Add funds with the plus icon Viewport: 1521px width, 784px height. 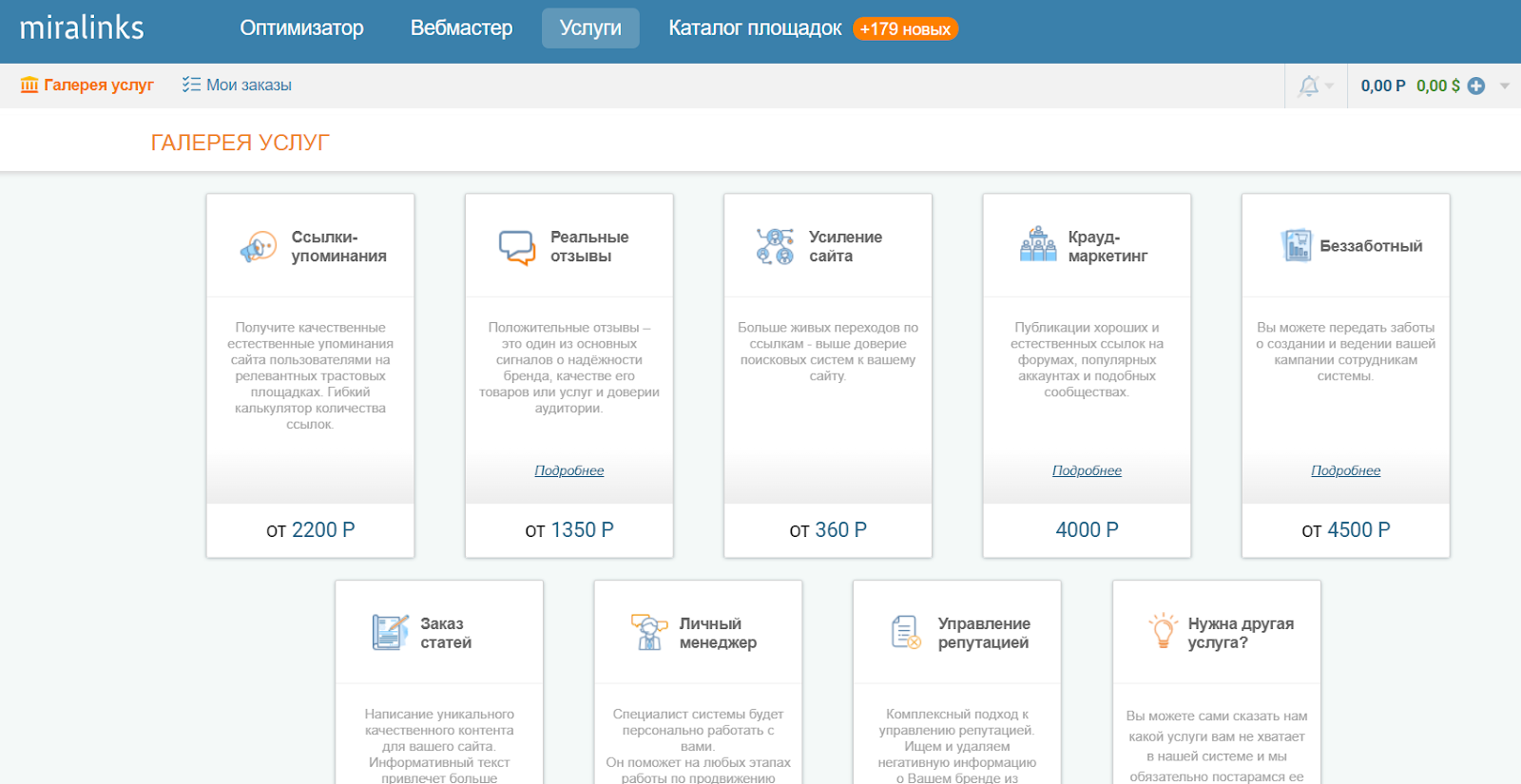[1476, 86]
